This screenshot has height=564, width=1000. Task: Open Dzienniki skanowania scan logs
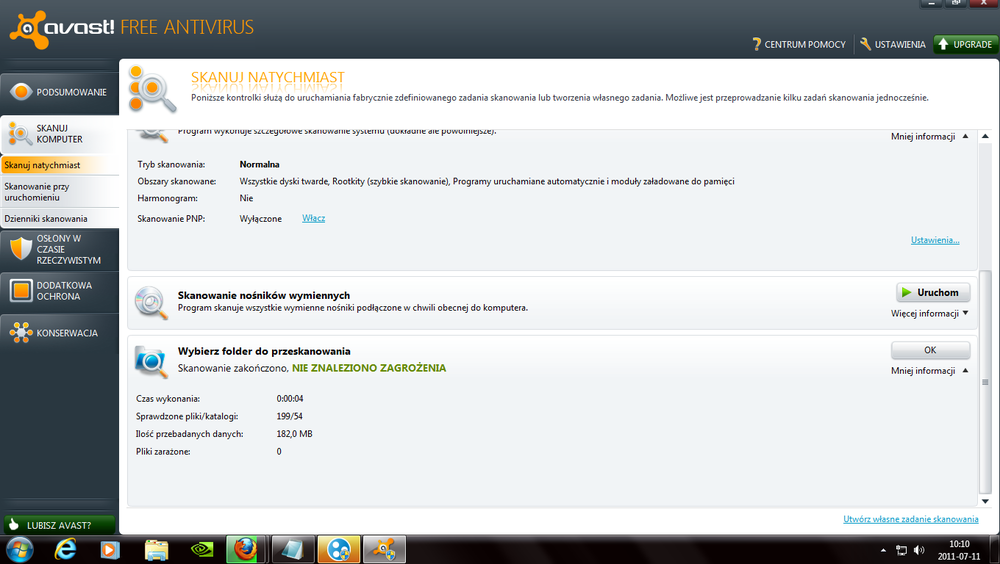[59, 218]
